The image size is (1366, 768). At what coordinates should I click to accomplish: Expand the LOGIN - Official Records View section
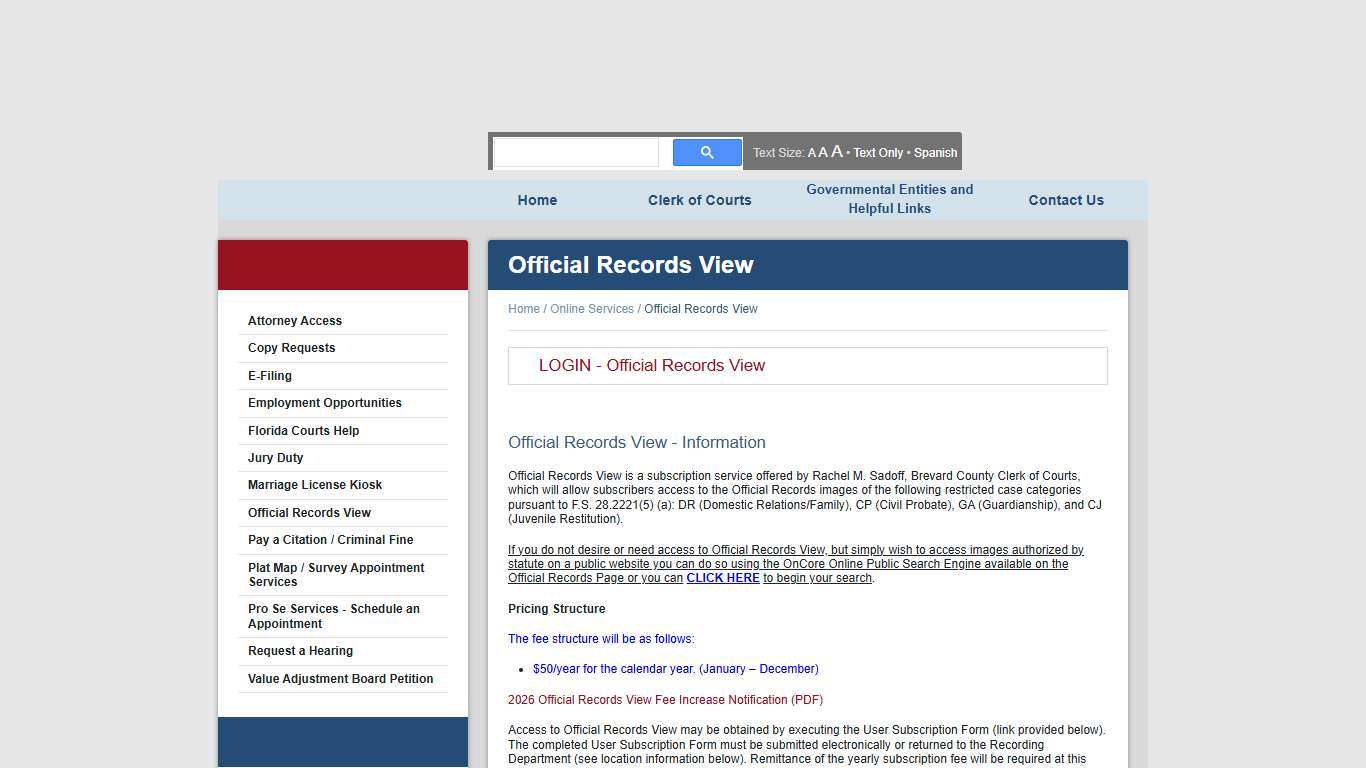point(652,365)
